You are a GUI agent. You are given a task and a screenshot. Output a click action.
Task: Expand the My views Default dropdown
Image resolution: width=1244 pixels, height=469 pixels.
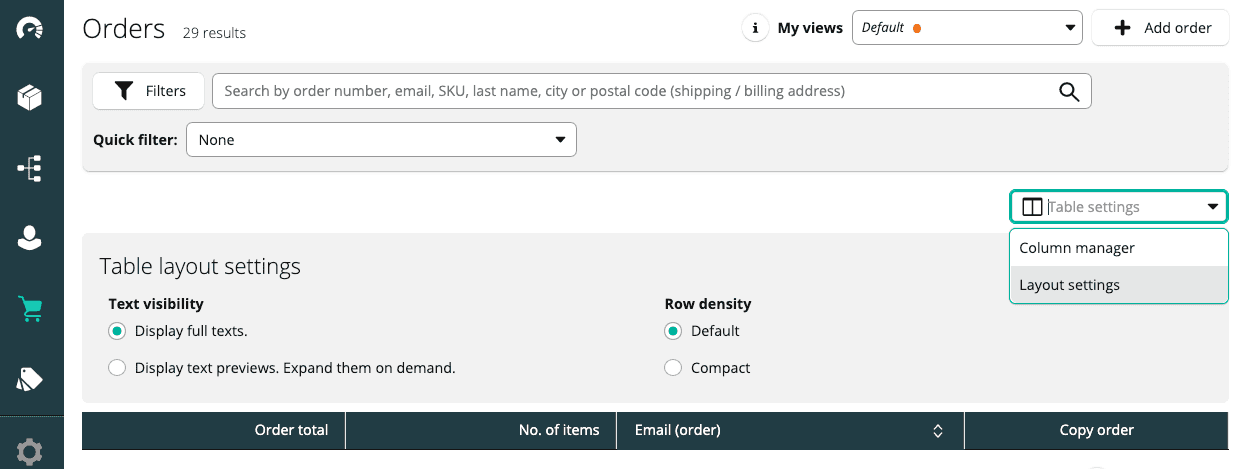[966, 28]
